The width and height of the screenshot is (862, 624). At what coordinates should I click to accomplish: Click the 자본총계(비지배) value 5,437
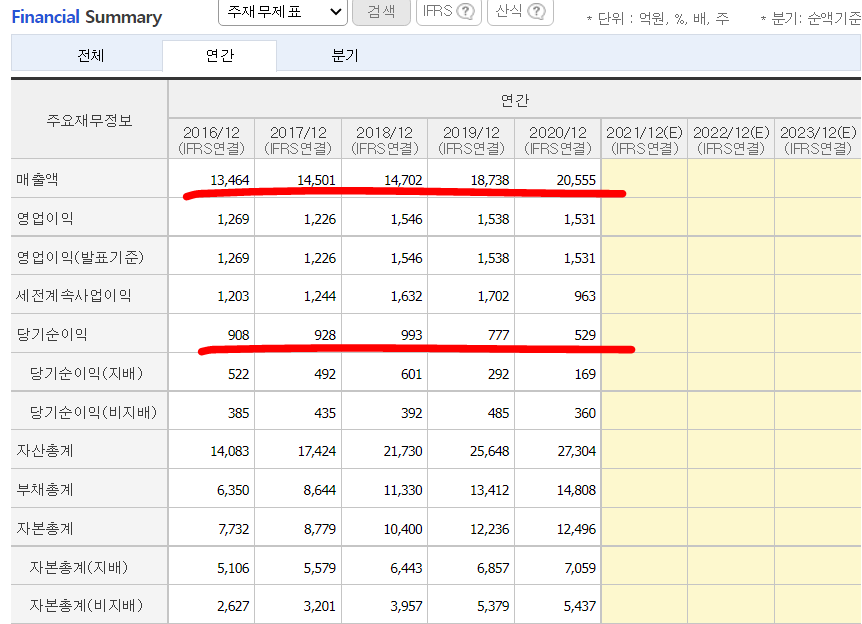[580, 606]
